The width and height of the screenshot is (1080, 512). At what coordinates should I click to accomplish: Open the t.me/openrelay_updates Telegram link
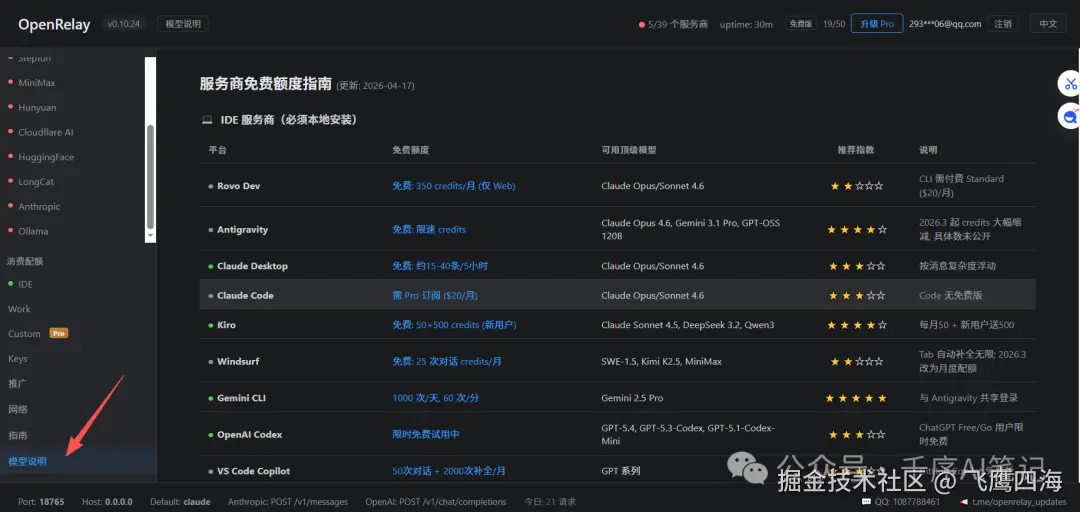point(1012,502)
